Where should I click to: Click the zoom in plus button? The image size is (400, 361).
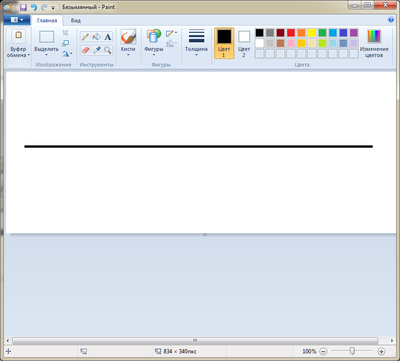pyautogui.click(x=381, y=351)
